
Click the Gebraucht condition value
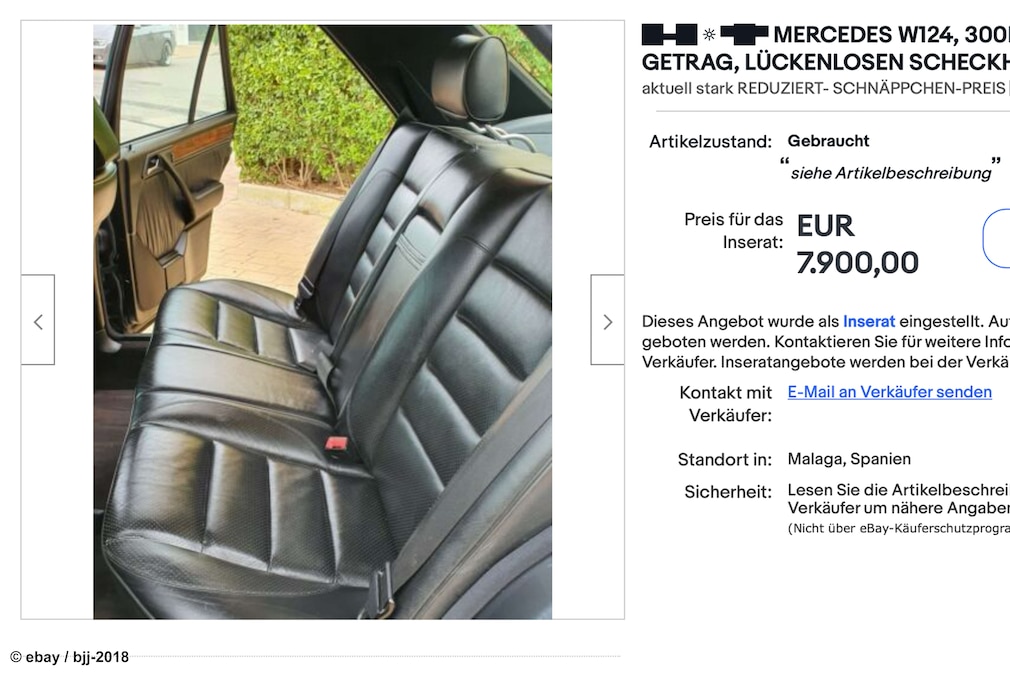click(828, 141)
